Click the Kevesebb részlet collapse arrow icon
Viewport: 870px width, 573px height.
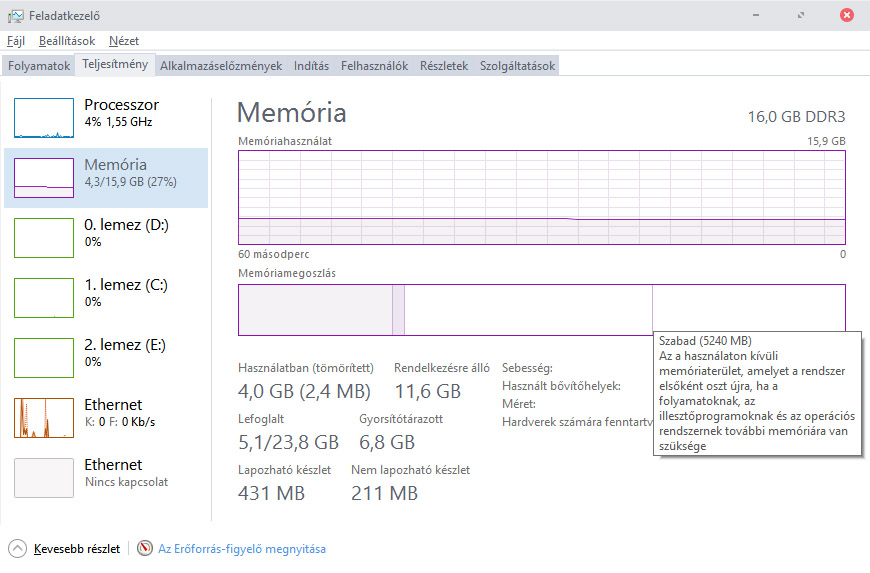18,548
